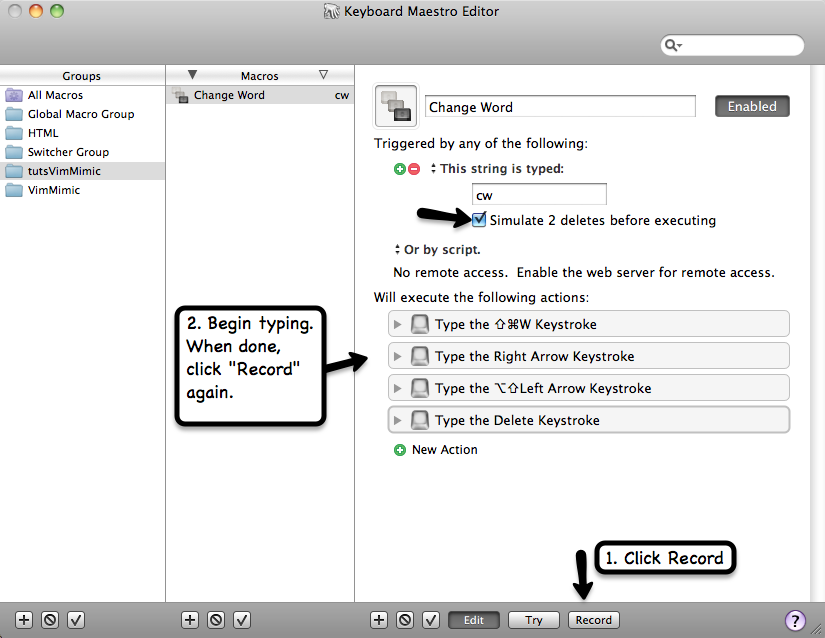825x638 pixels.
Task: Select the All Macros group
Action: (x=83, y=95)
